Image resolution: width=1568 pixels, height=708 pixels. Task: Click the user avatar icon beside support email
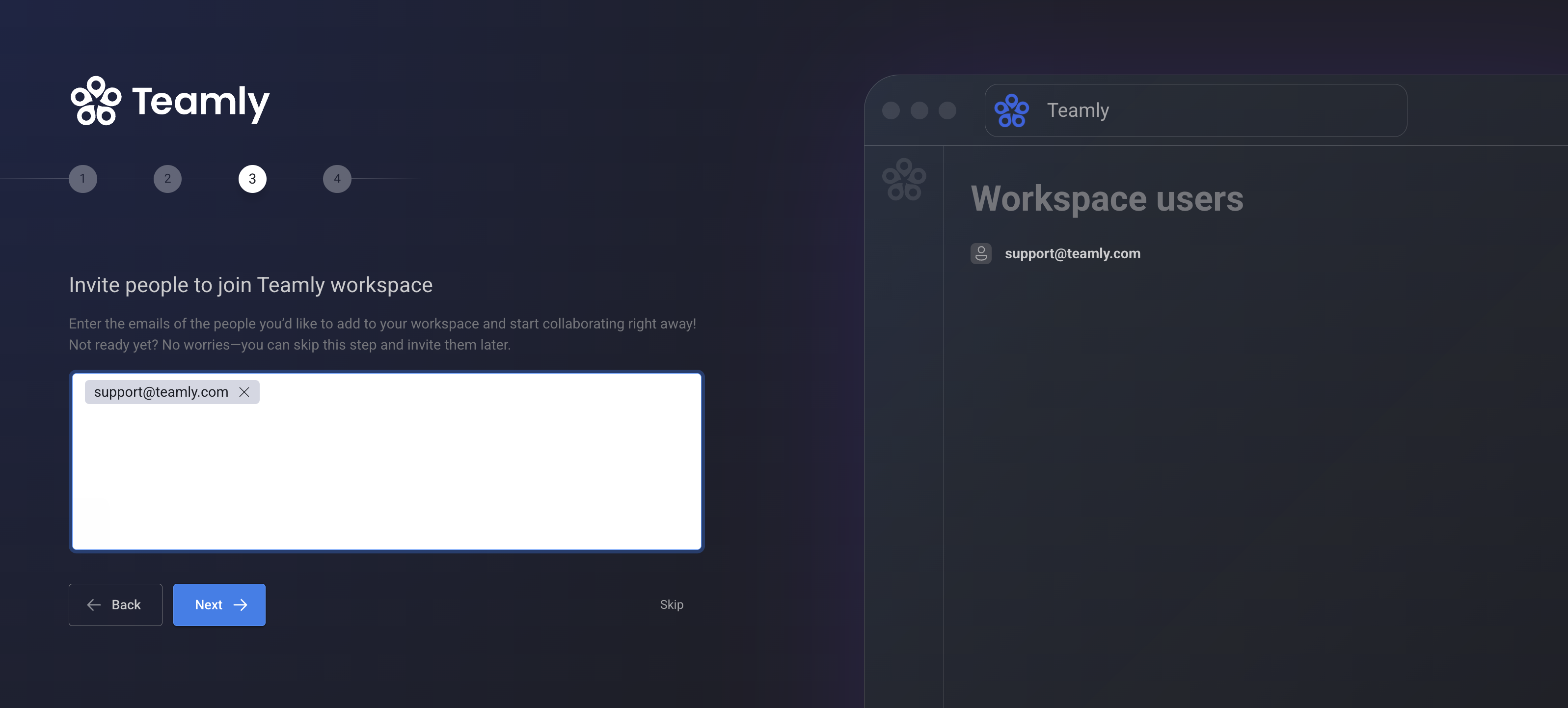coord(980,253)
